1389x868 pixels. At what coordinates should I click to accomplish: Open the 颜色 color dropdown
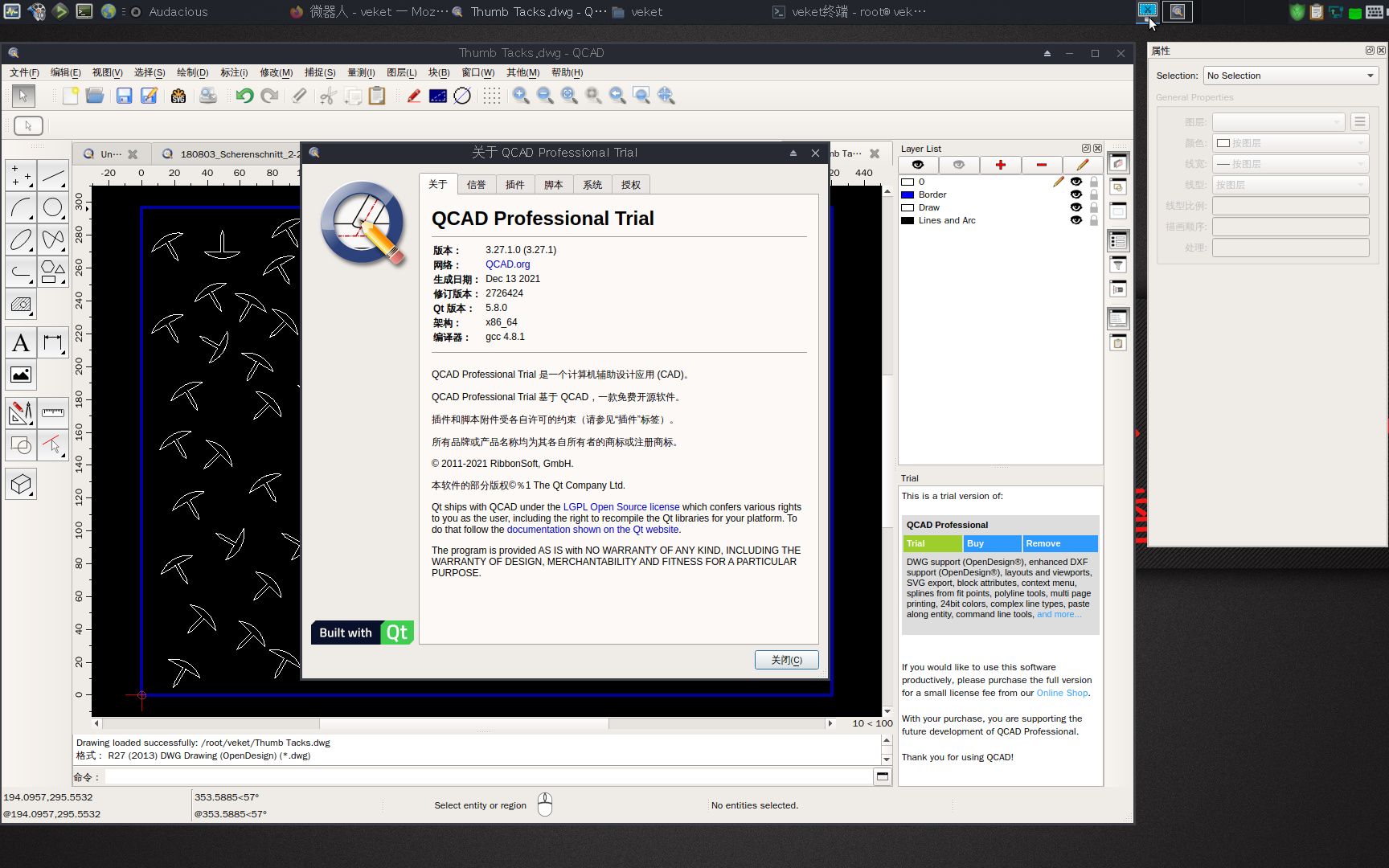[1290, 143]
